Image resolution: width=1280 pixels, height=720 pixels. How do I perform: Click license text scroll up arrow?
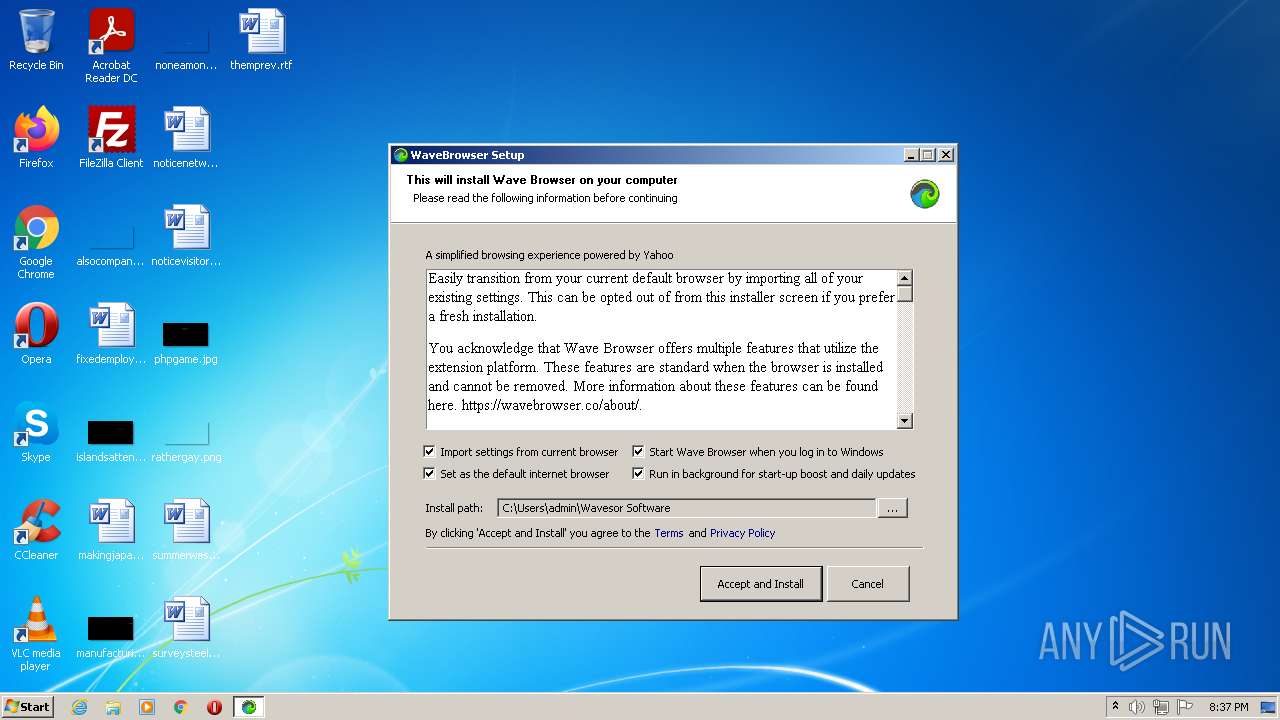(905, 279)
